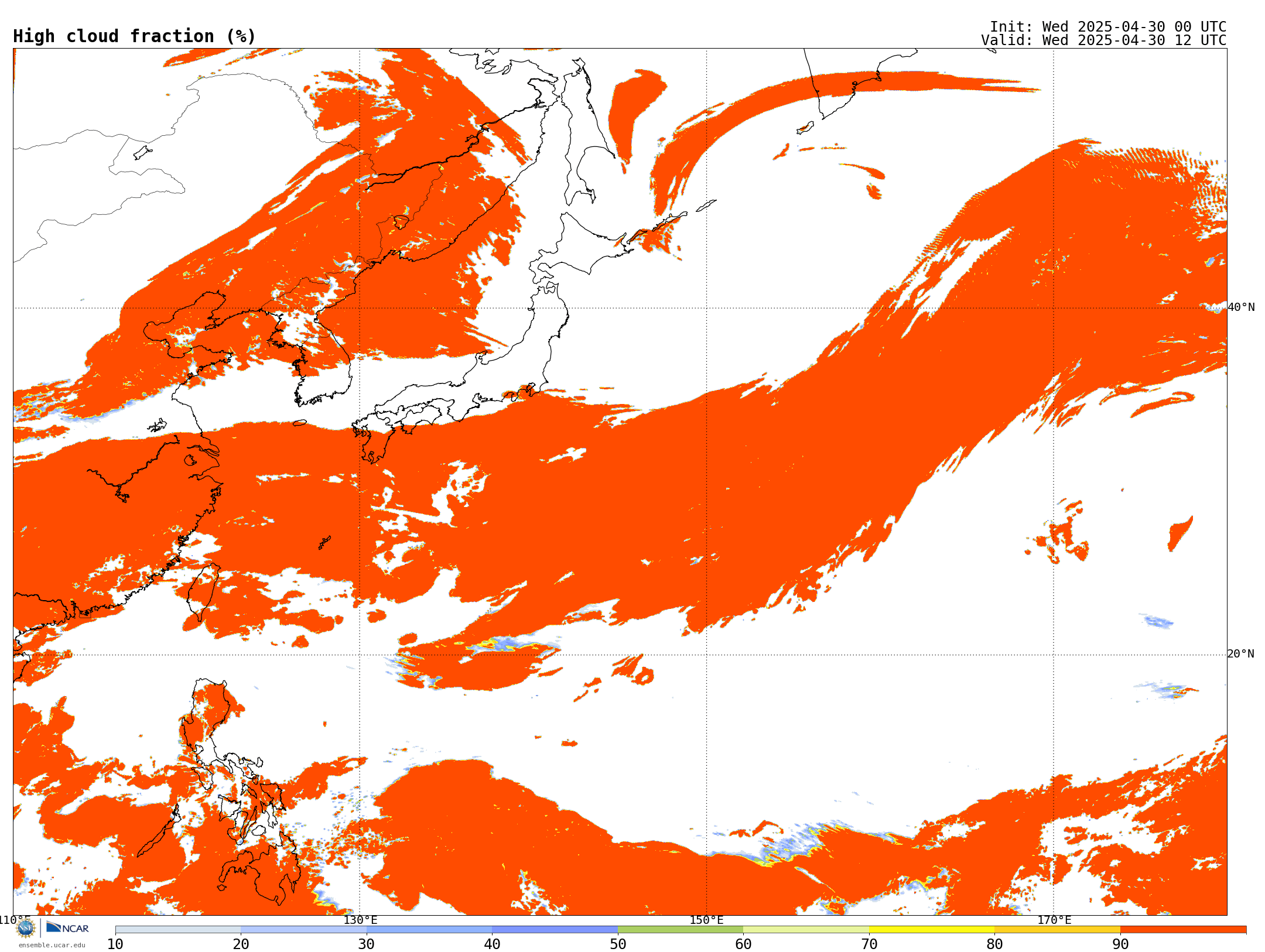Click the colorbar tick label 60
This screenshot has height=952, width=1265.
tap(743, 944)
